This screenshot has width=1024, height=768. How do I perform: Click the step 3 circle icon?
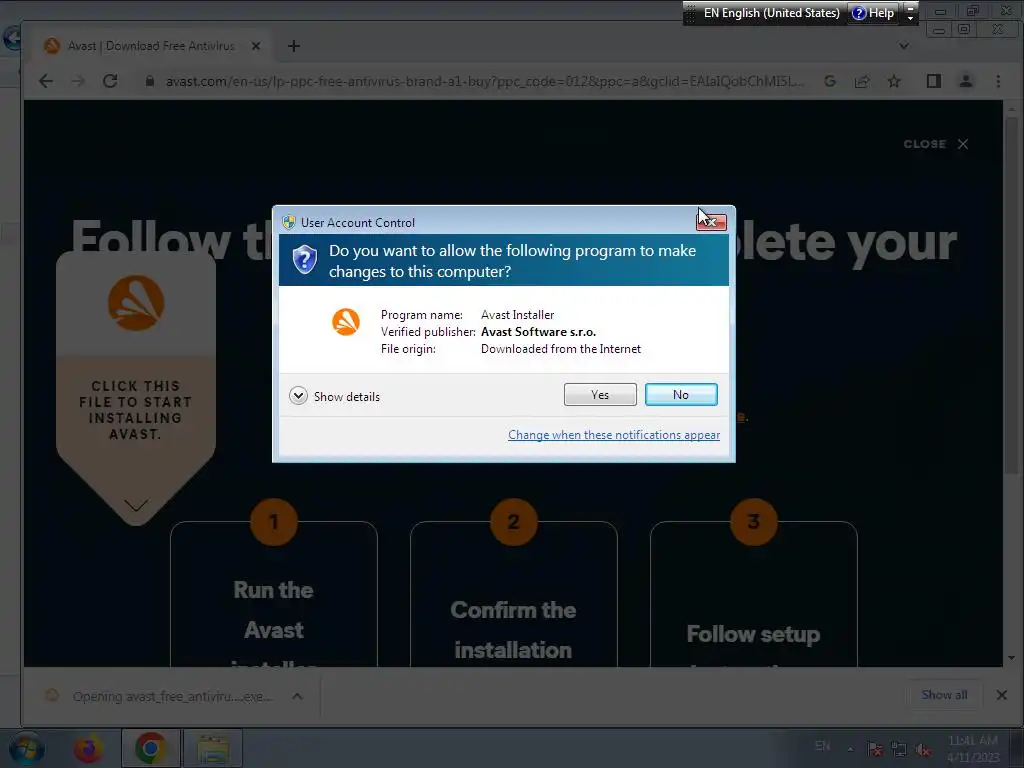point(754,521)
